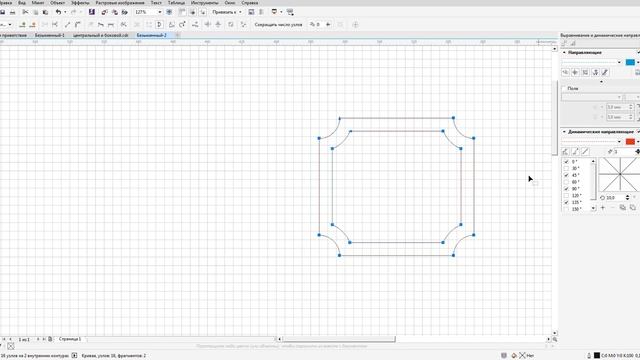Click the delete node icon

pos(33,24)
